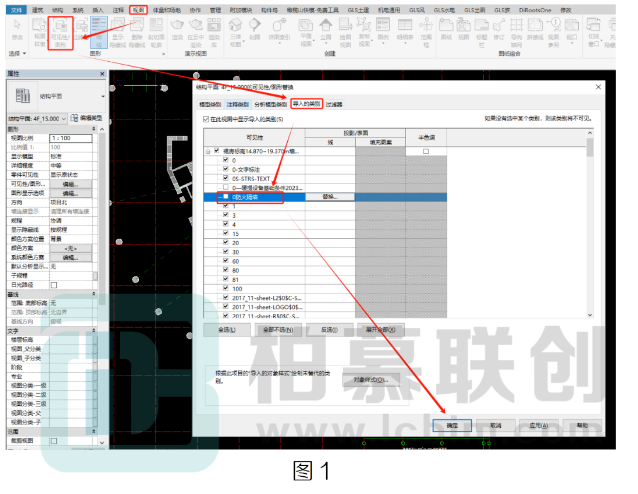Uncheck layer '100' visibility checkbox
The width and height of the screenshot is (638, 494).
(x=226, y=289)
